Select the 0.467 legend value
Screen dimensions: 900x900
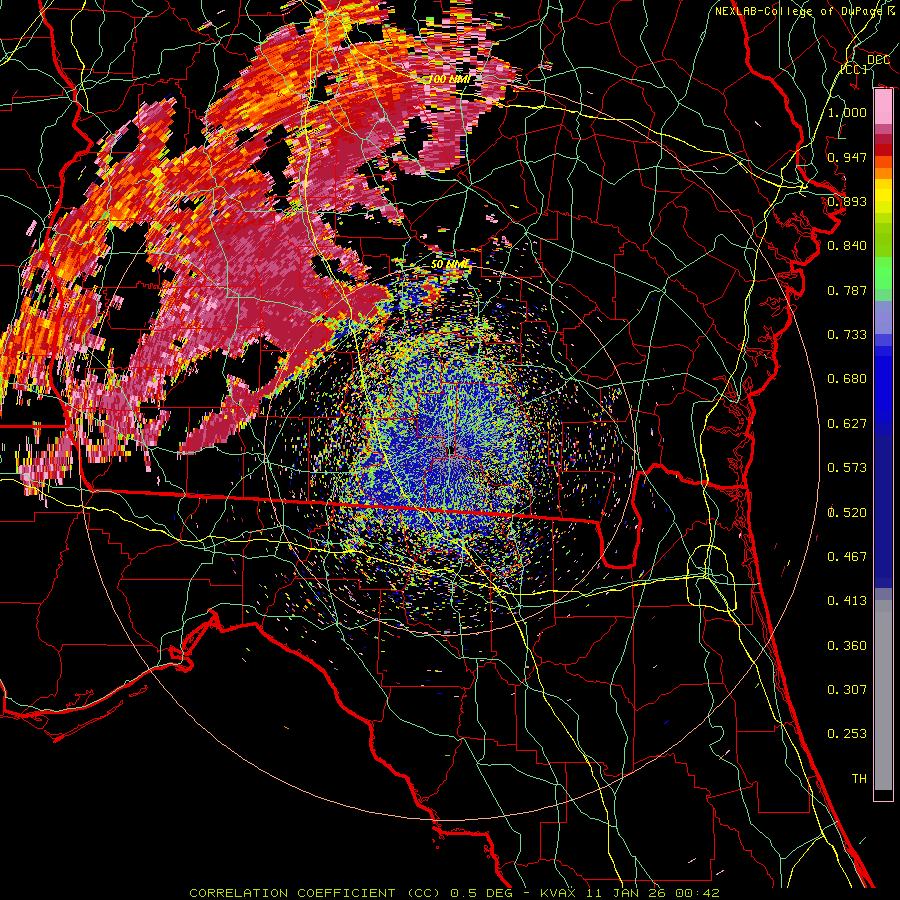coord(847,557)
